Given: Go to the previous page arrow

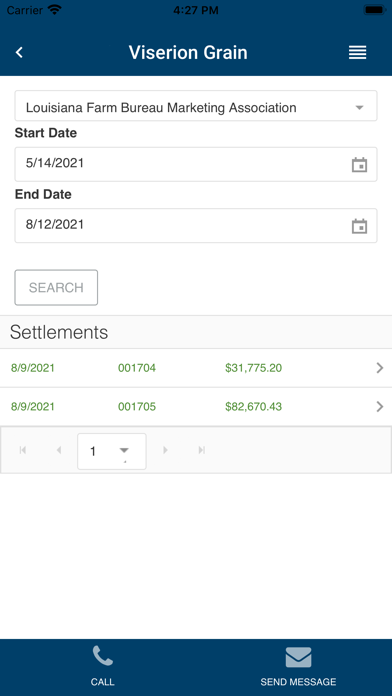Looking at the screenshot, I should [59, 451].
